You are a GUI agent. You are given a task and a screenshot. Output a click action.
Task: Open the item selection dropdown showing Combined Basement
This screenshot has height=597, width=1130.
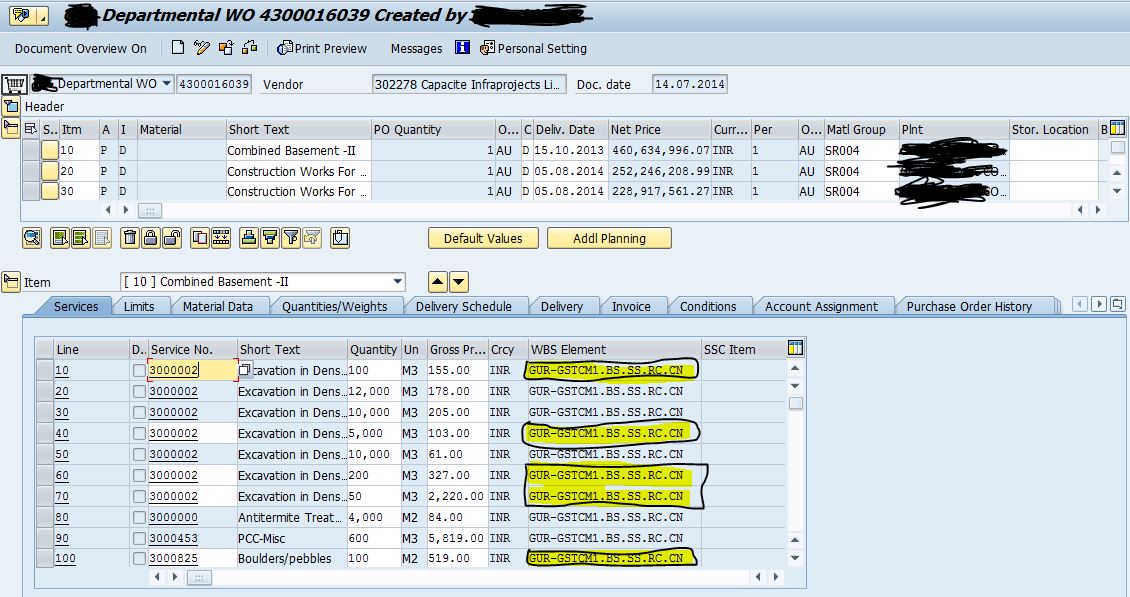click(x=399, y=281)
